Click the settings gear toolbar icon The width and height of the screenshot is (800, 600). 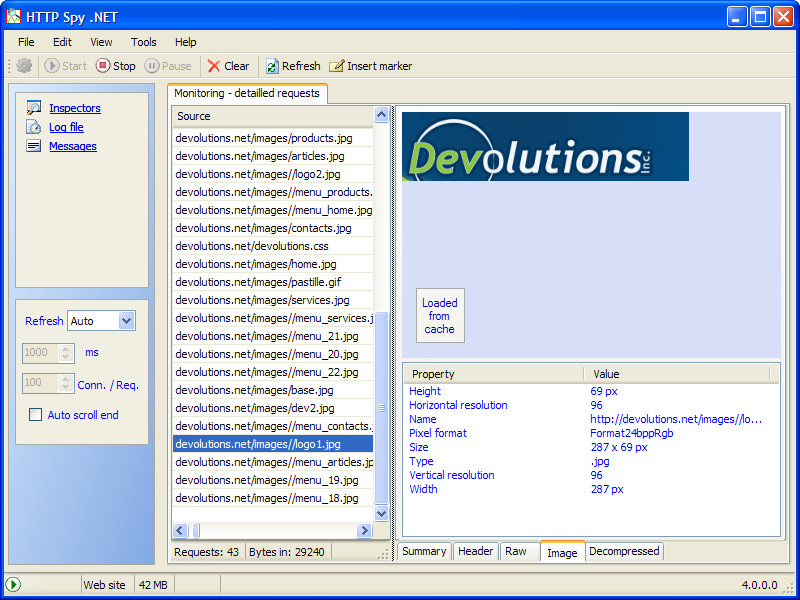pyautogui.click(x=24, y=66)
